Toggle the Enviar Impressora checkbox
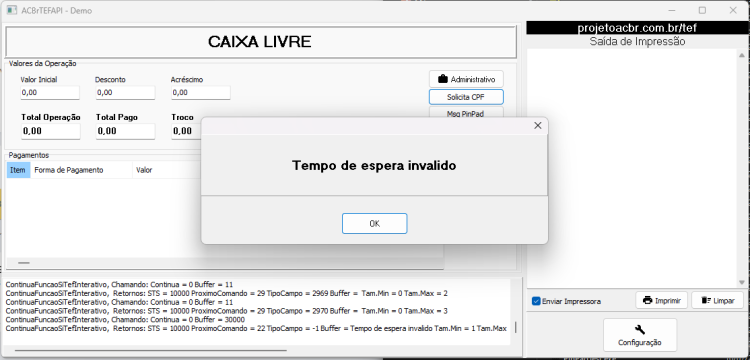This screenshot has height=360, width=750. 536,301
